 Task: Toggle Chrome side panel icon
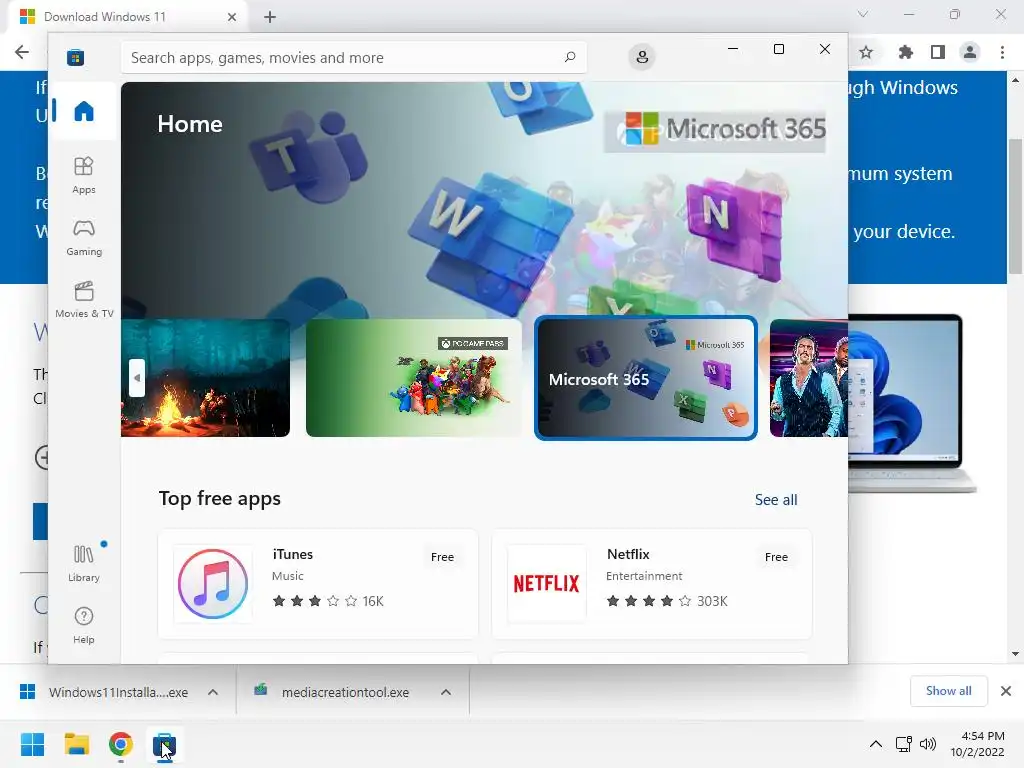point(938,52)
